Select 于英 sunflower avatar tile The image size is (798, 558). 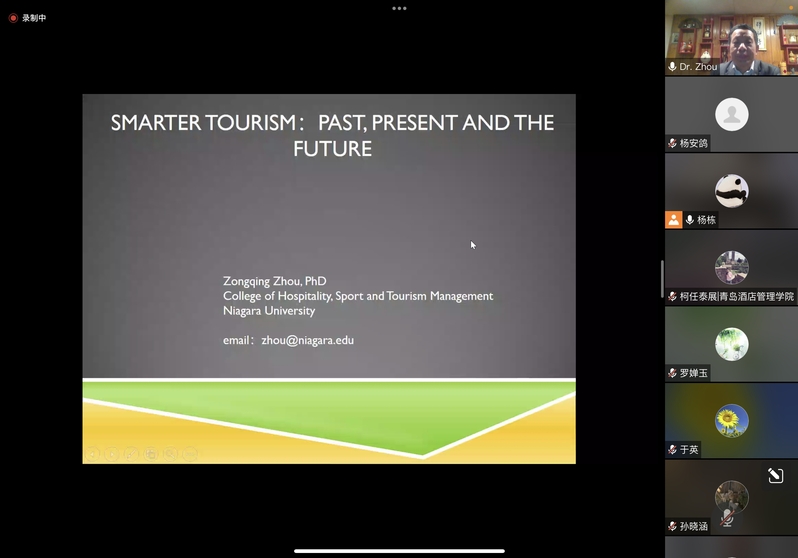(x=731, y=420)
